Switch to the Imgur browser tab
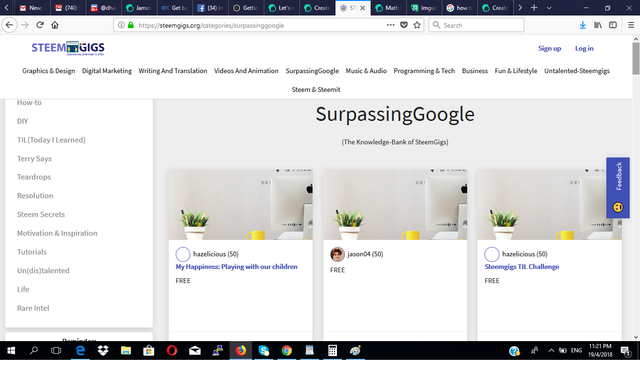 tap(424, 8)
